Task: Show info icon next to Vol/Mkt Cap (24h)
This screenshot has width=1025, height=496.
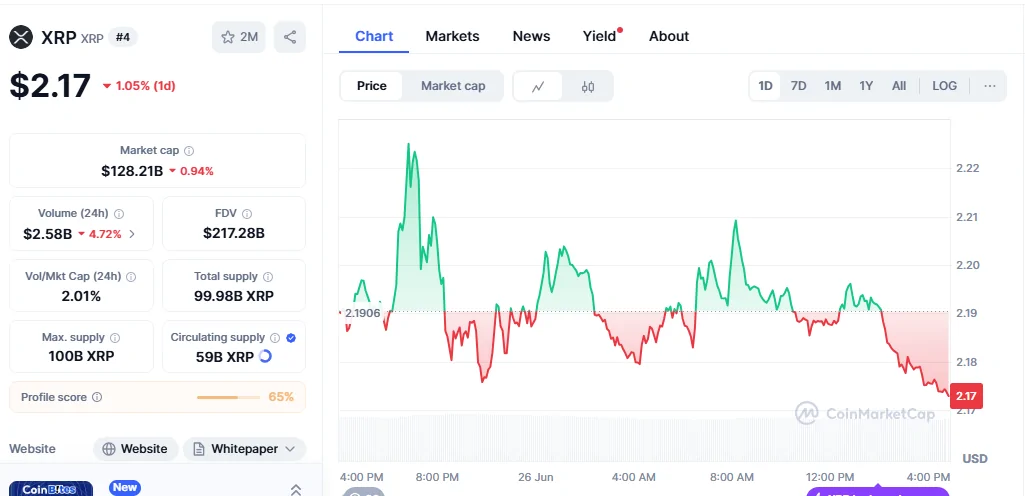Action: click(131, 277)
